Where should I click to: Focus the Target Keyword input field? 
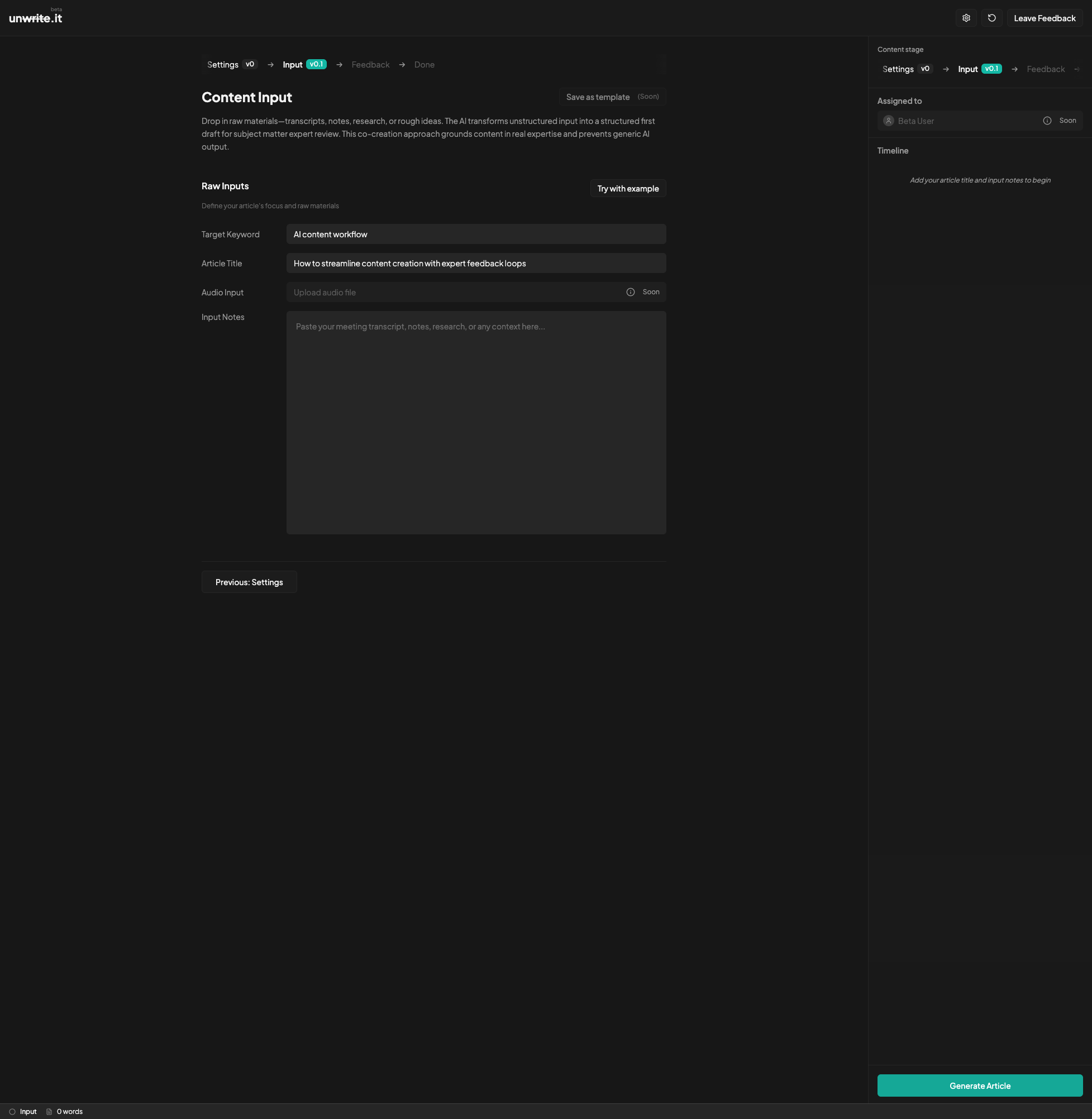click(x=475, y=235)
